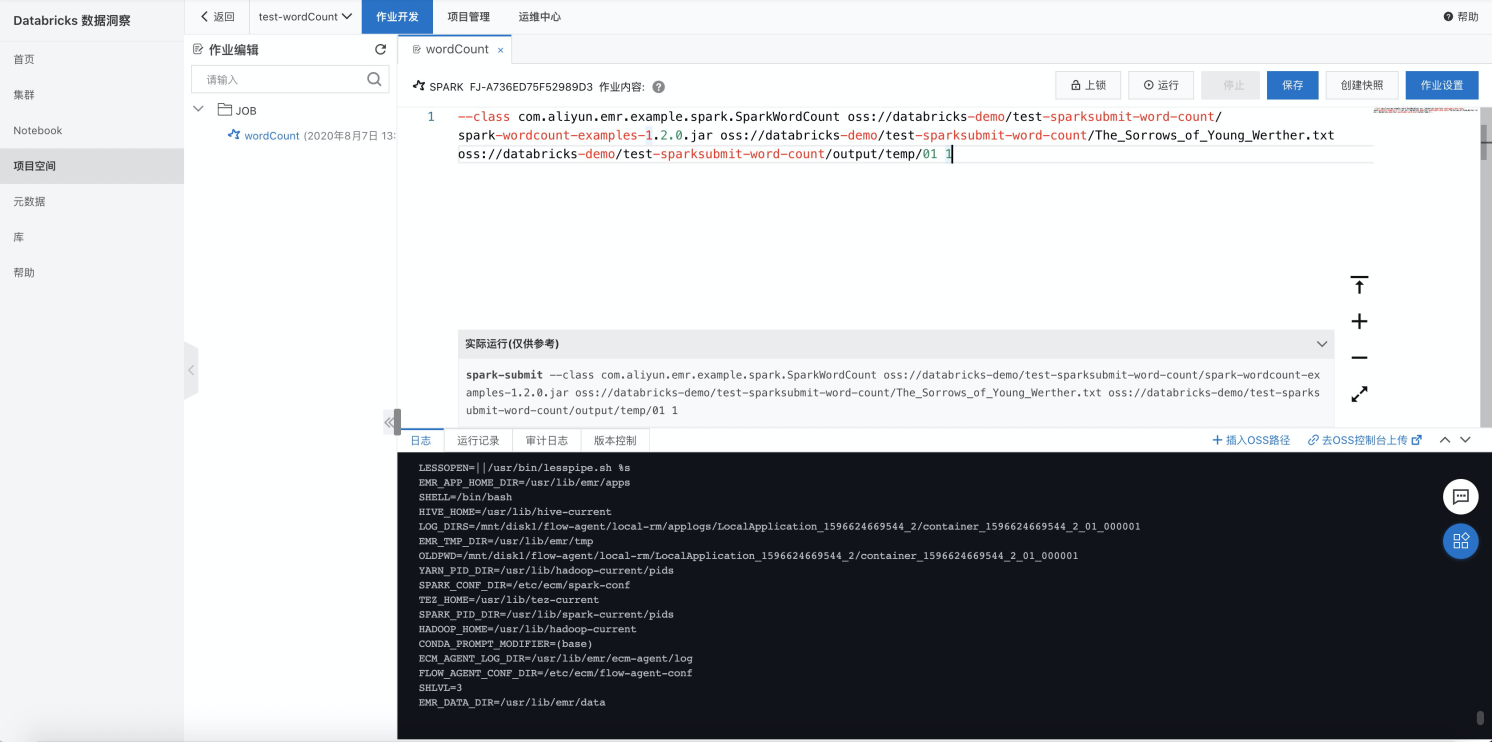The height and width of the screenshot is (742, 1492).
Task: Zoom in with the plus icon
Action: 1359,322
